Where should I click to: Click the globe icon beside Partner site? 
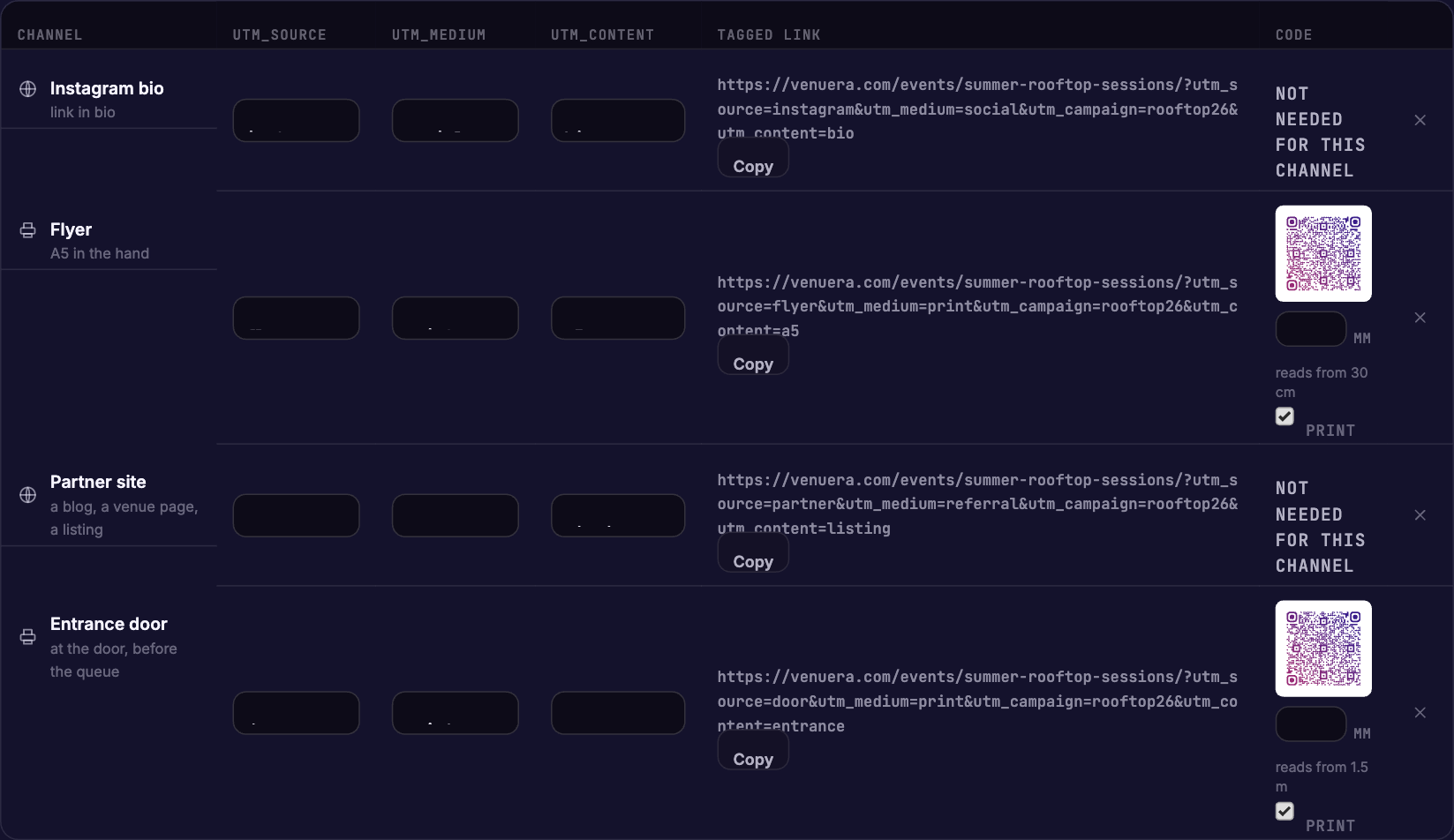tap(28, 495)
